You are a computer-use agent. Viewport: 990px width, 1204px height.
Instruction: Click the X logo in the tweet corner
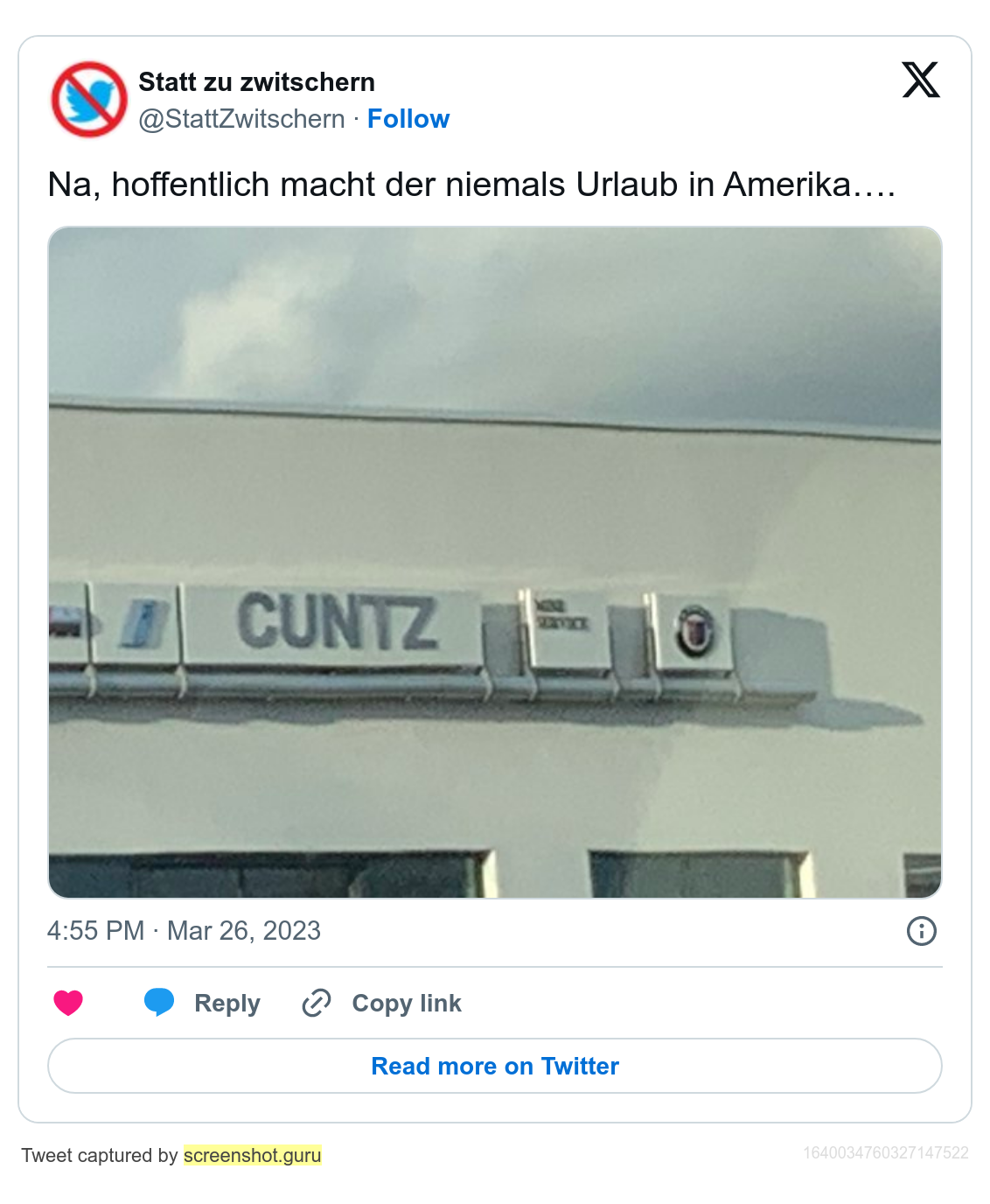click(921, 80)
